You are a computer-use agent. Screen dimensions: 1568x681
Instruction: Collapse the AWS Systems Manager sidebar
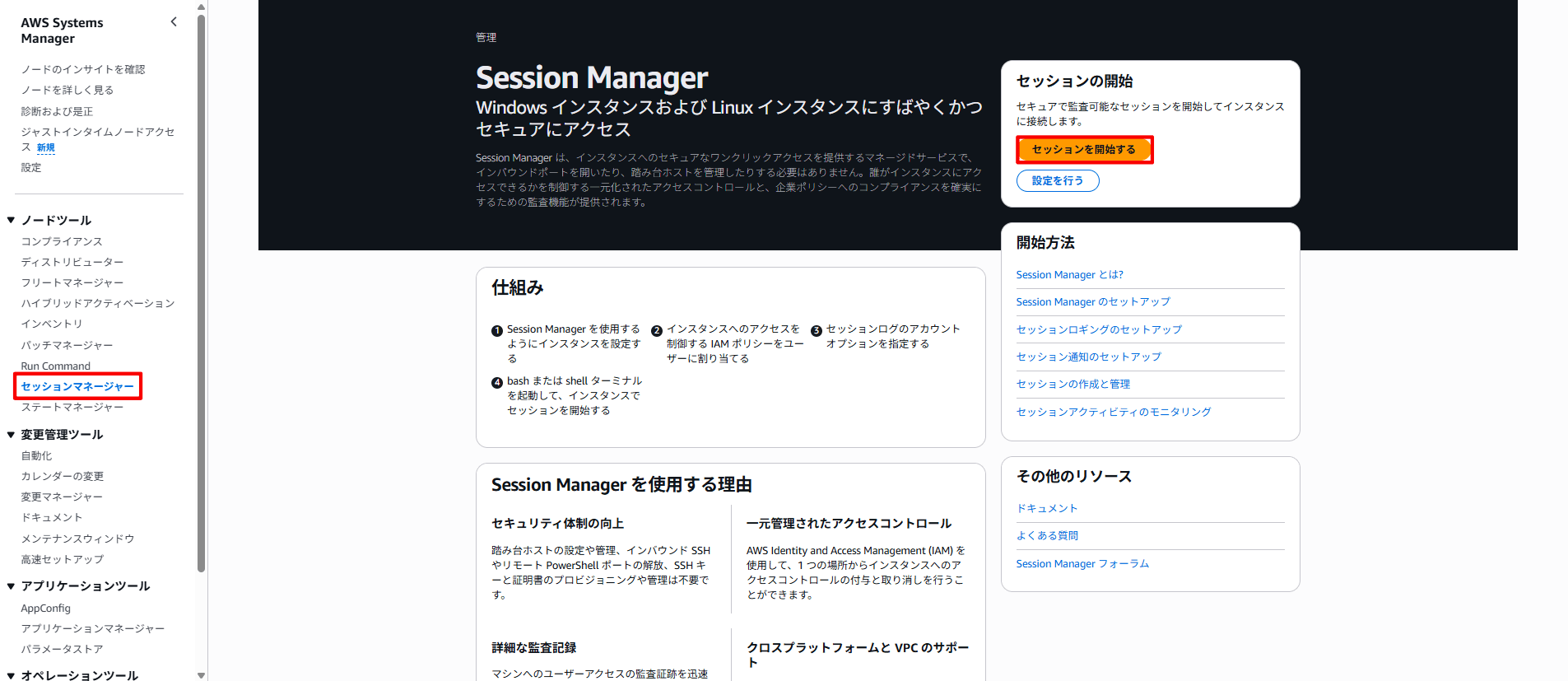click(x=174, y=22)
